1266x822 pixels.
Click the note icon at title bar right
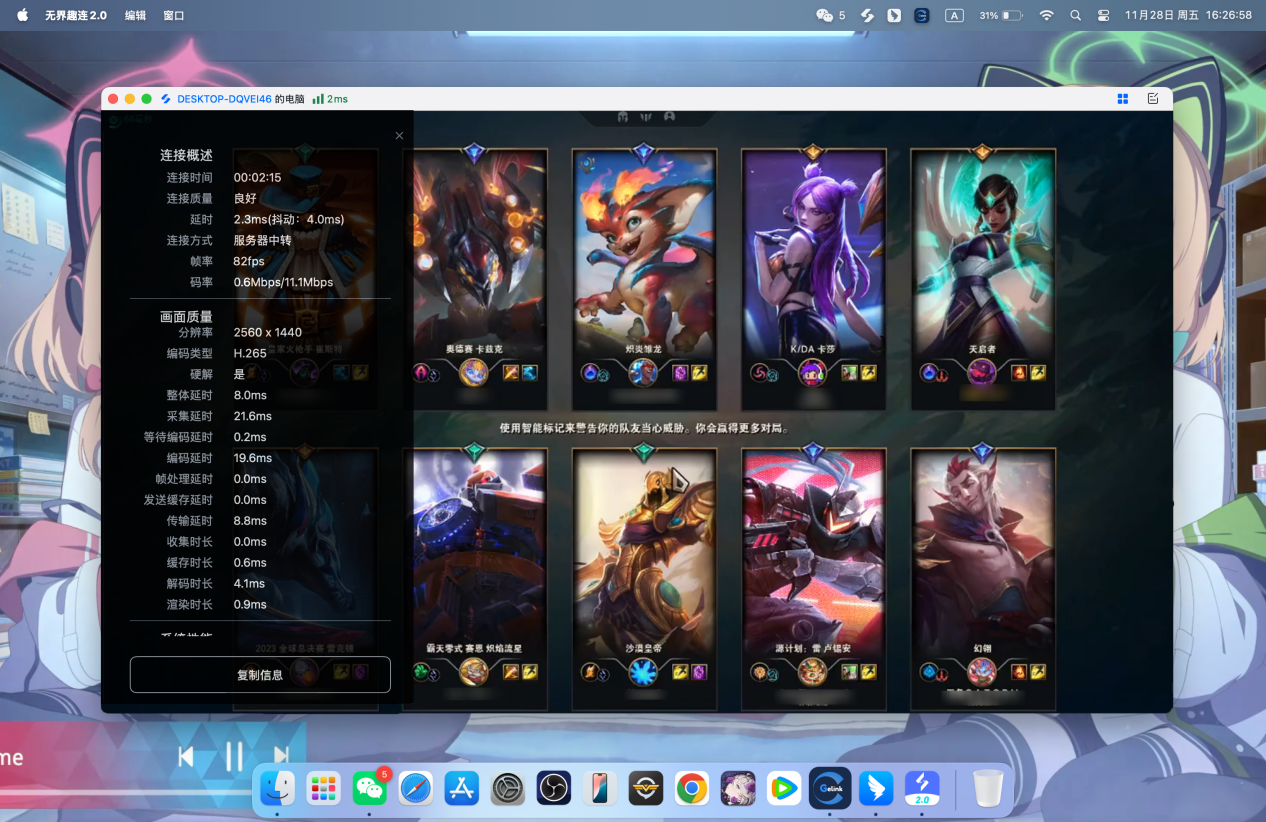pyautogui.click(x=1153, y=99)
